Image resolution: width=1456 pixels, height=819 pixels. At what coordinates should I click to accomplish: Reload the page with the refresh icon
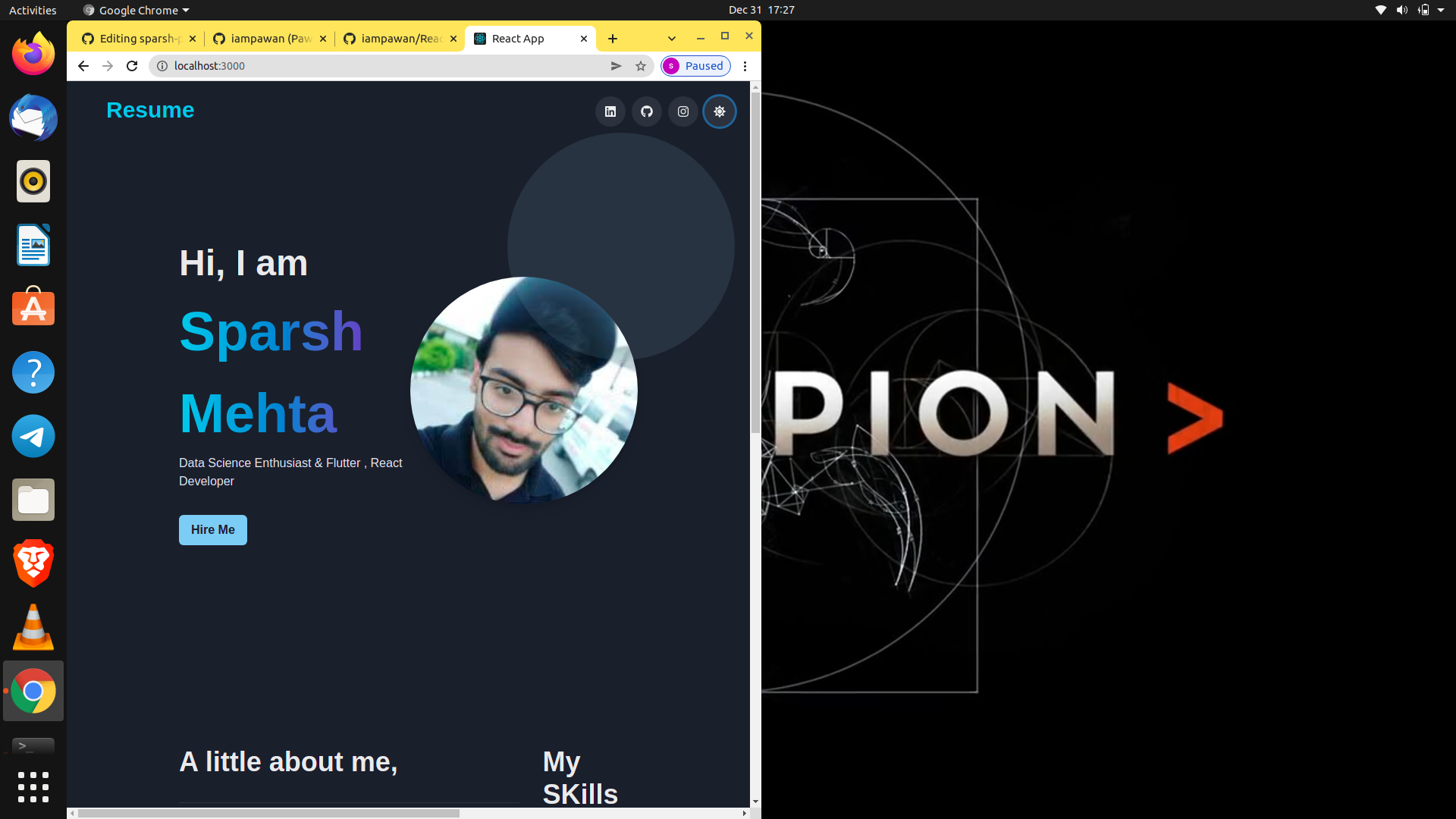(131, 66)
